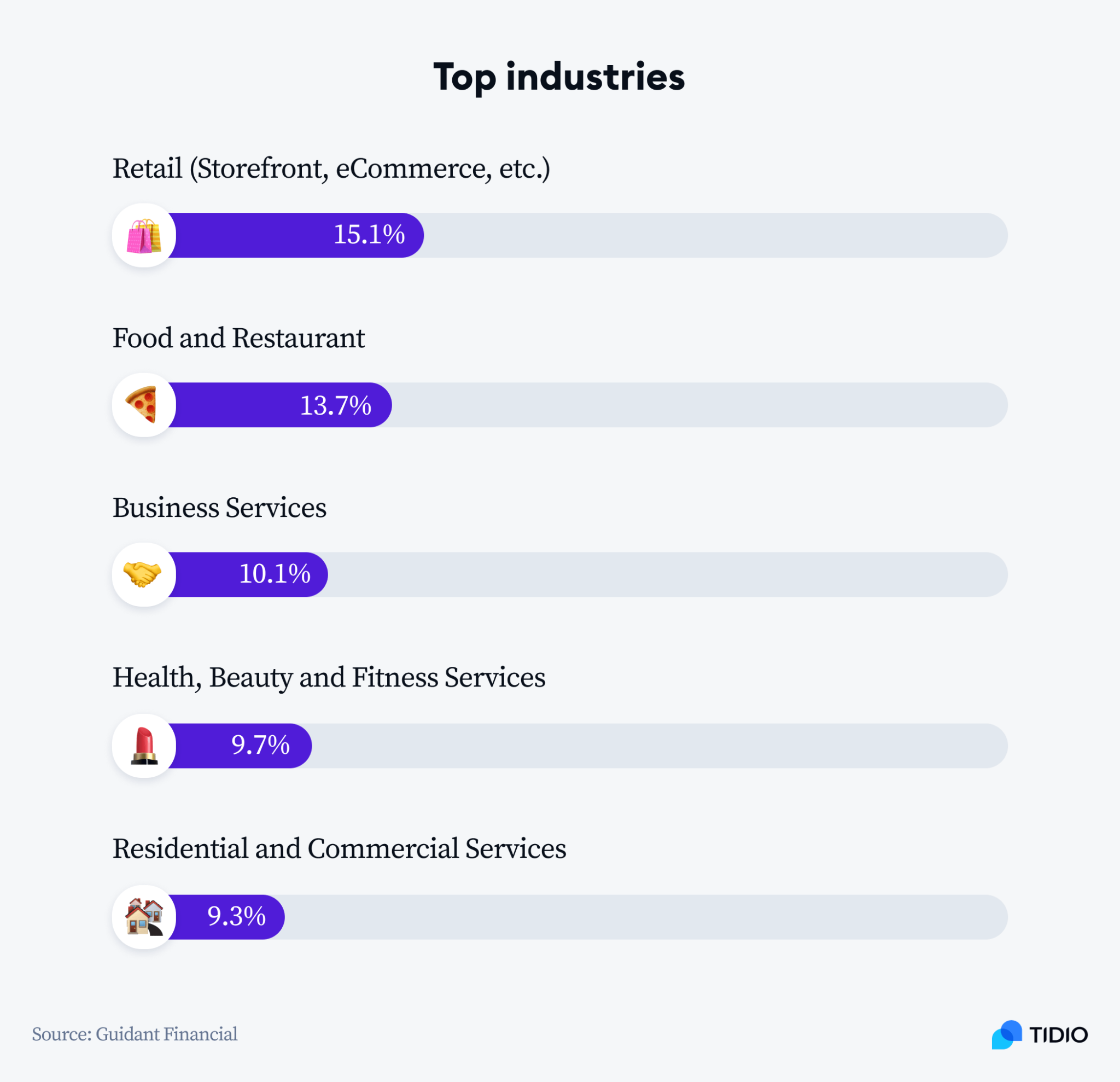Select the Residential and Commercial Services label
The height and width of the screenshot is (1082, 1120).
coord(339,848)
